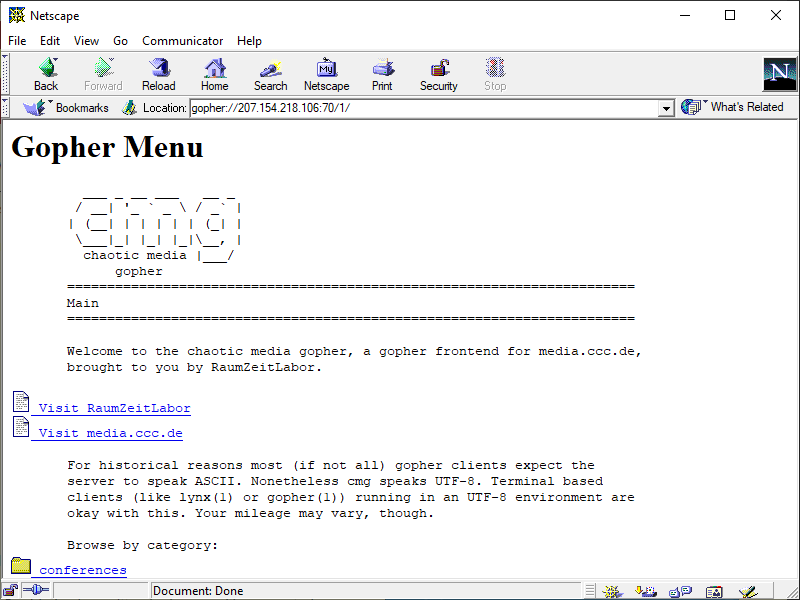Click the 'chaotic media' ASCII caption
The image size is (800, 600).
click(135, 255)
